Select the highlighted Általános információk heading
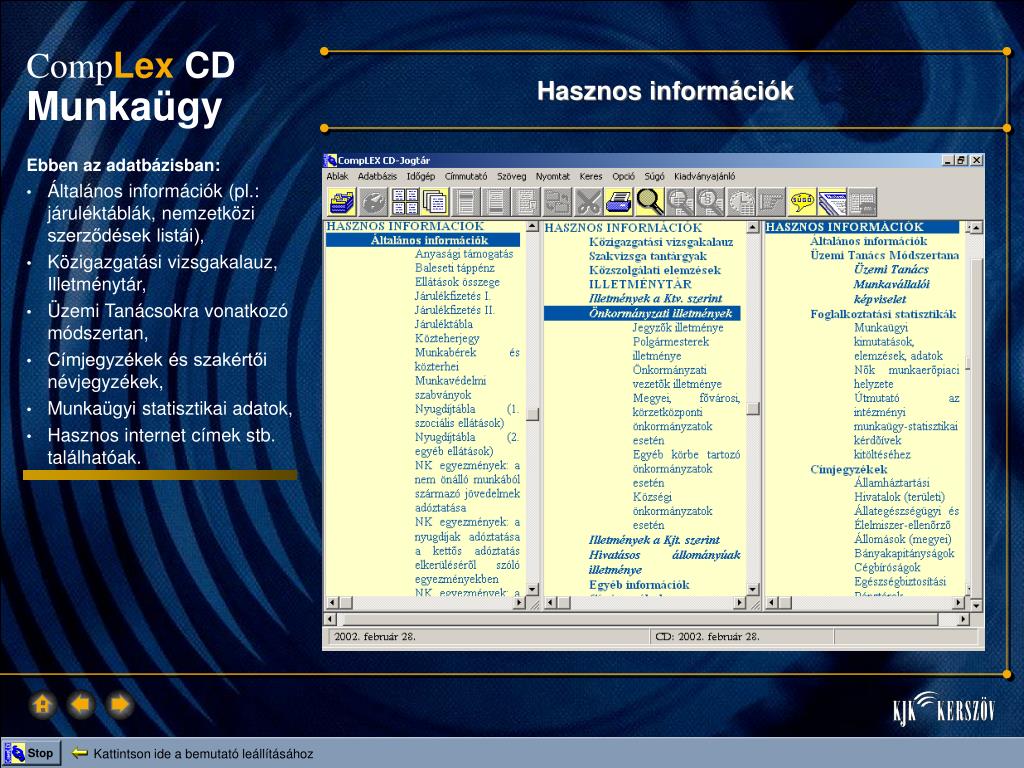 pos(423,240)
